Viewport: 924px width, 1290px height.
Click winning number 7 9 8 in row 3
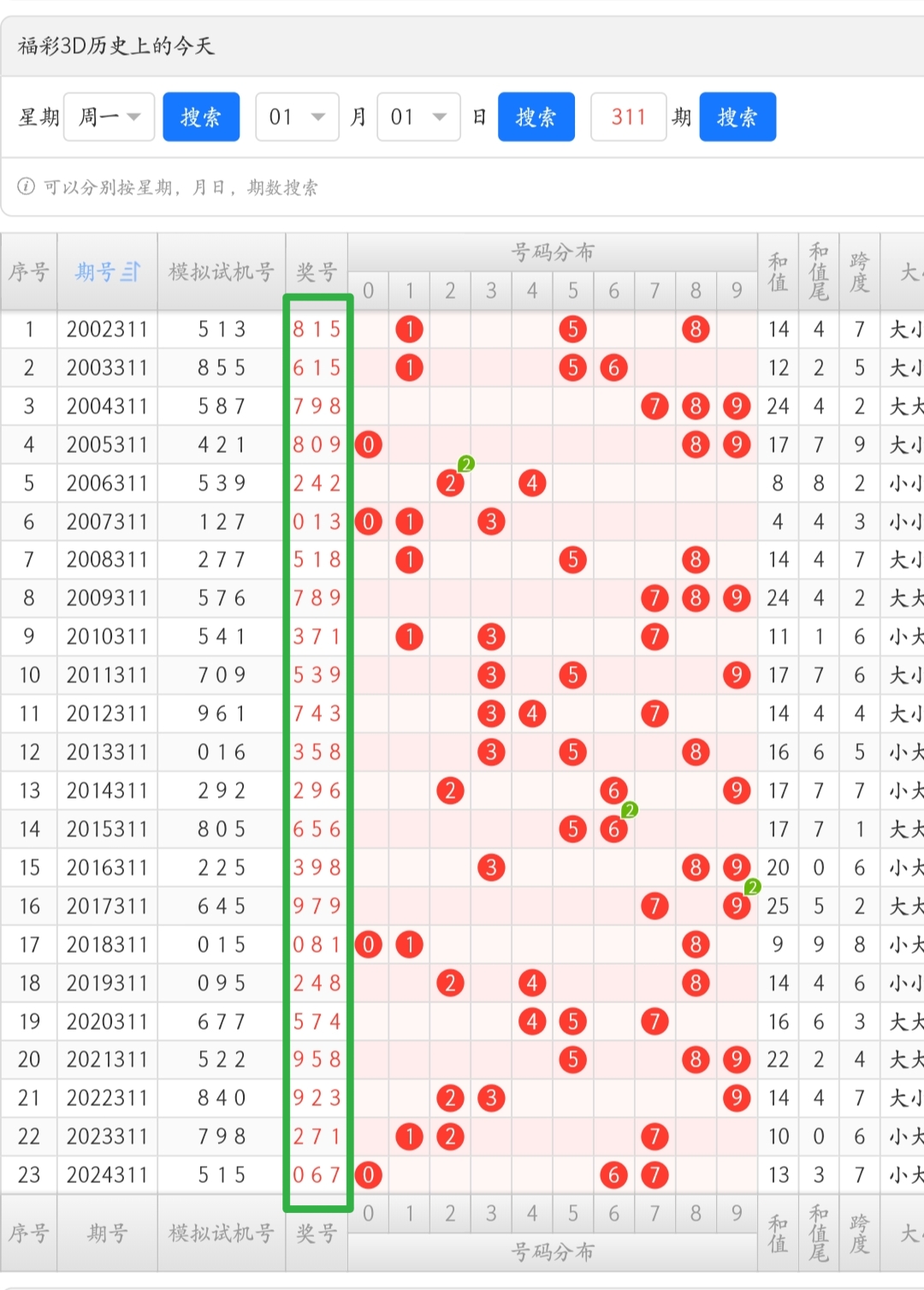point(317,407)
